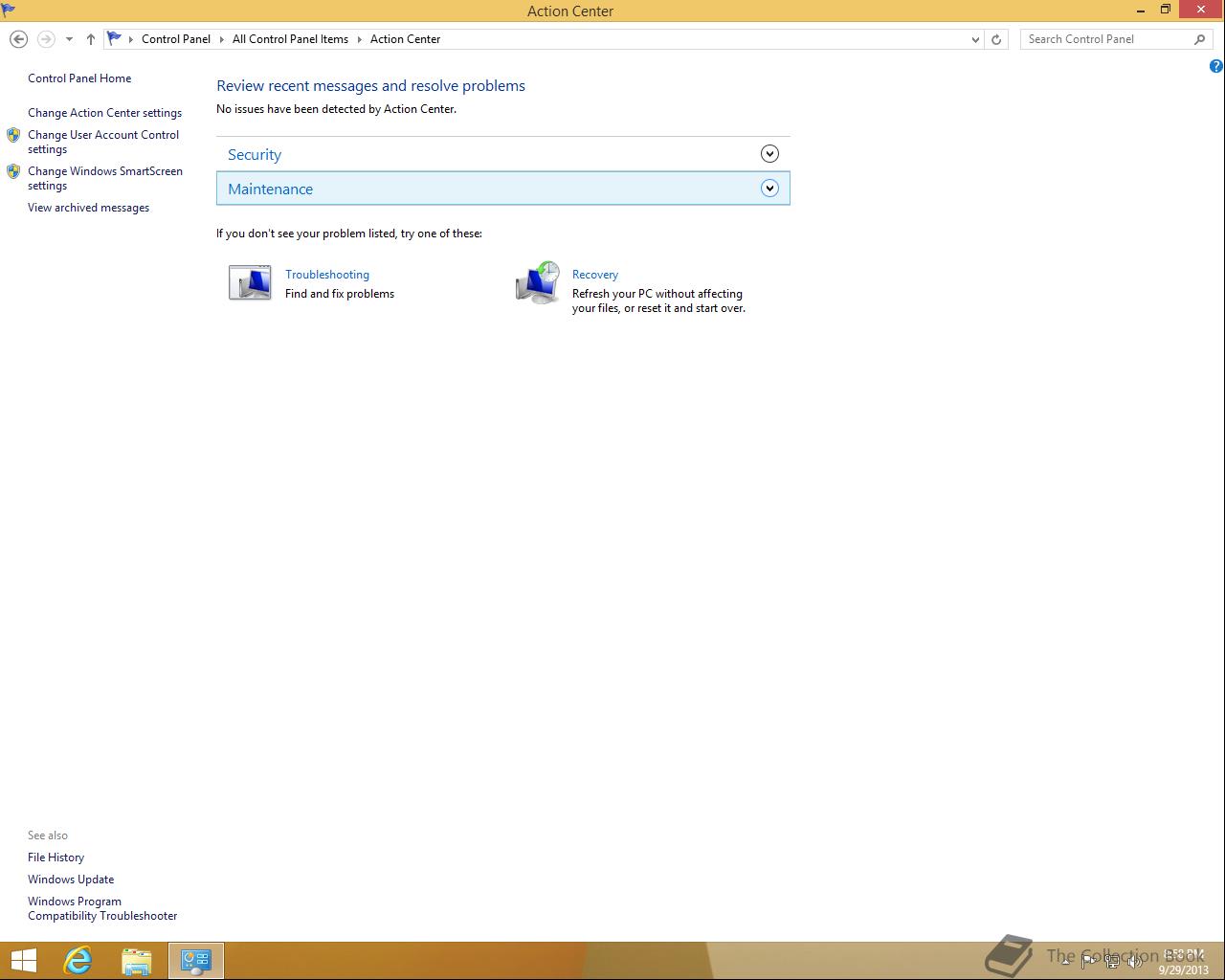Click the Control Panel taskbar button
This screenshot has width=1225, height=980.
coord(196,960)
